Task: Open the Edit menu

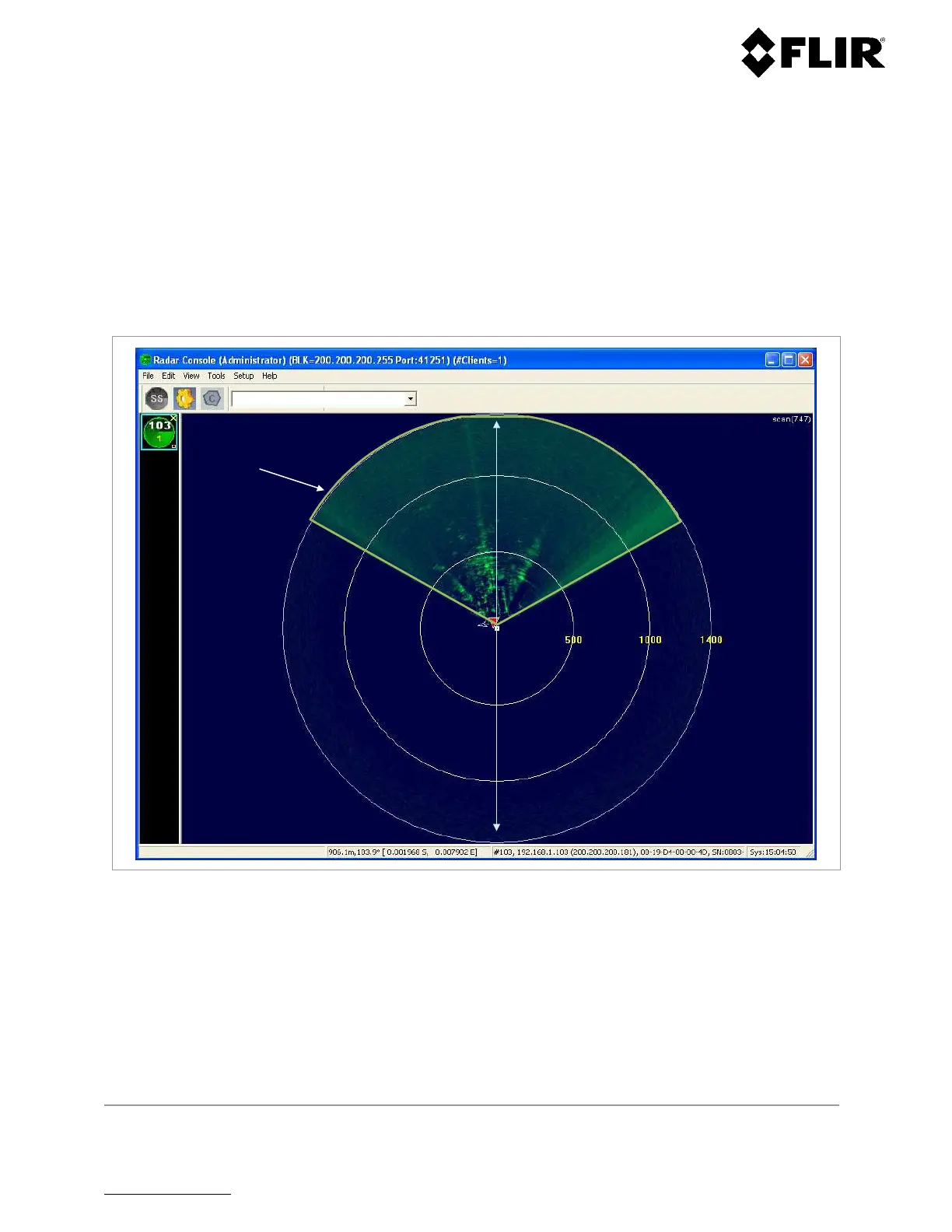Action: pyautogui.click(x=168, y=376)
